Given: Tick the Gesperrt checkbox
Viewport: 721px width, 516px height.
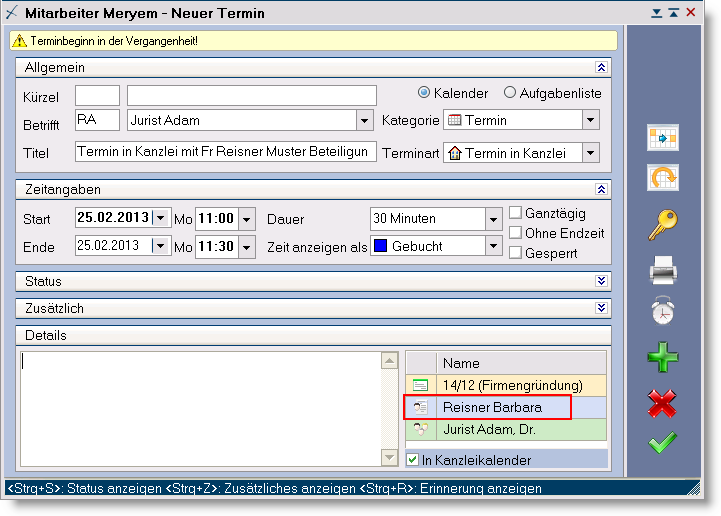Looking at the screenshot, I should click(516, 253).
